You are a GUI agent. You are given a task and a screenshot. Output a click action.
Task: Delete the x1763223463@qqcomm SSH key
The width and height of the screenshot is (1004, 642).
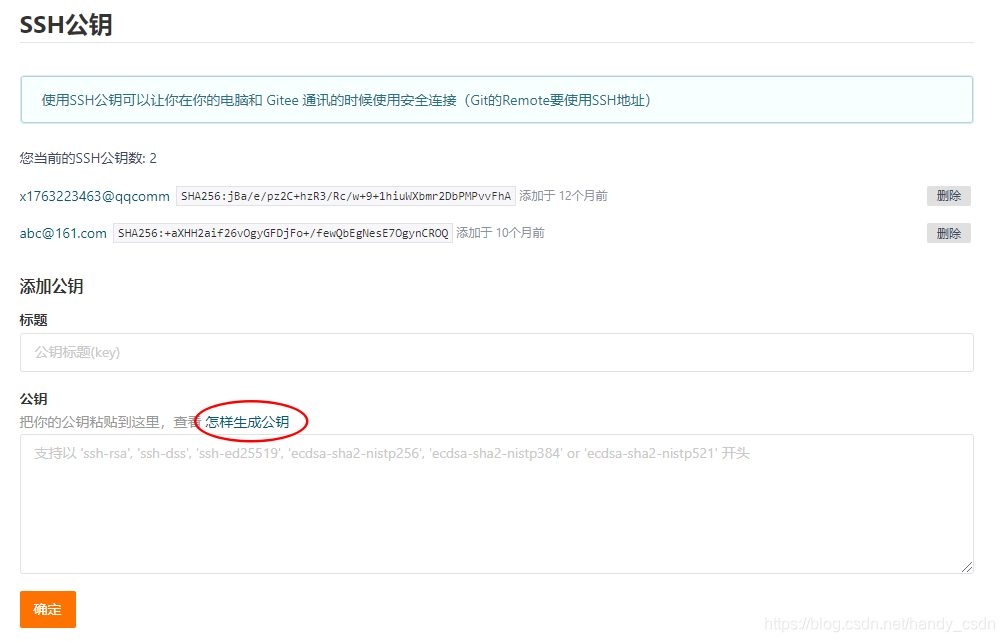(948, 196)
